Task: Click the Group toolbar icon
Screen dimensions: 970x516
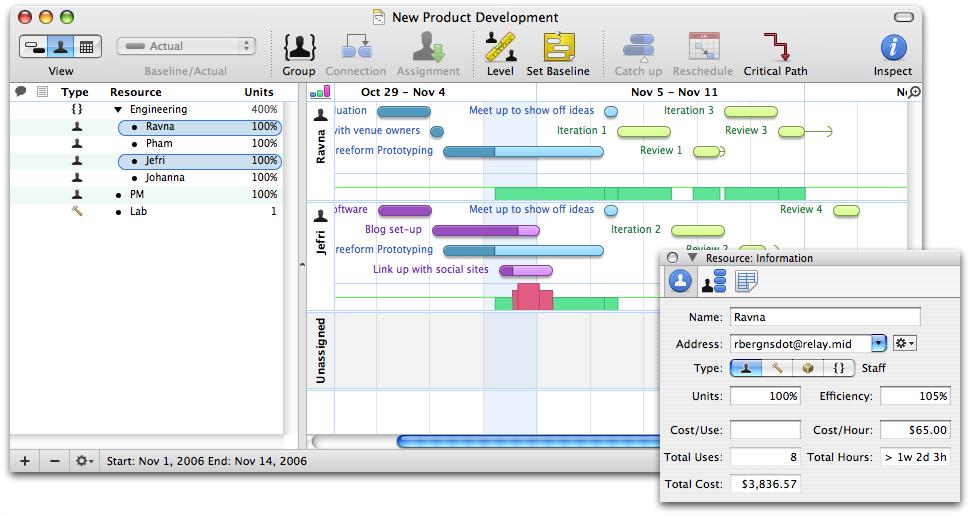Action: (299, 48)
